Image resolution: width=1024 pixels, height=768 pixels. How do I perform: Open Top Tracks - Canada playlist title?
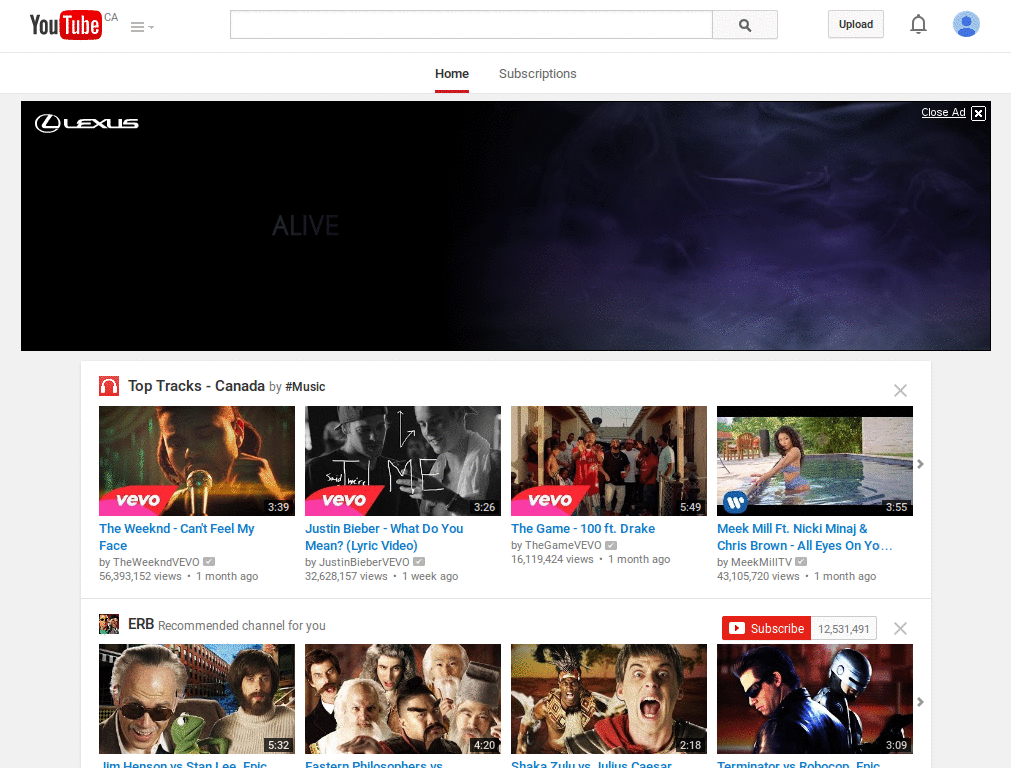(196, 386)
